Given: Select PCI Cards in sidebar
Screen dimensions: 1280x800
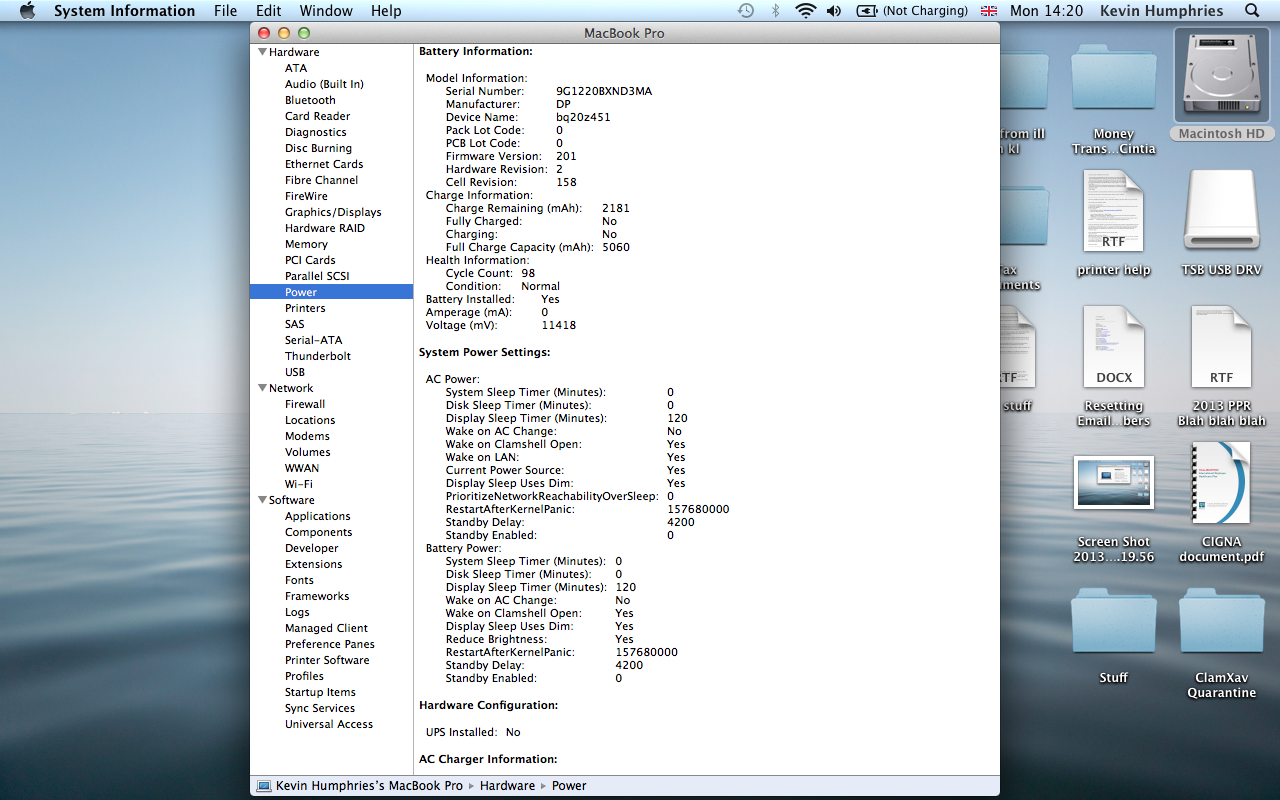Looking at the screenshot, I should click(x=310, y=260).
